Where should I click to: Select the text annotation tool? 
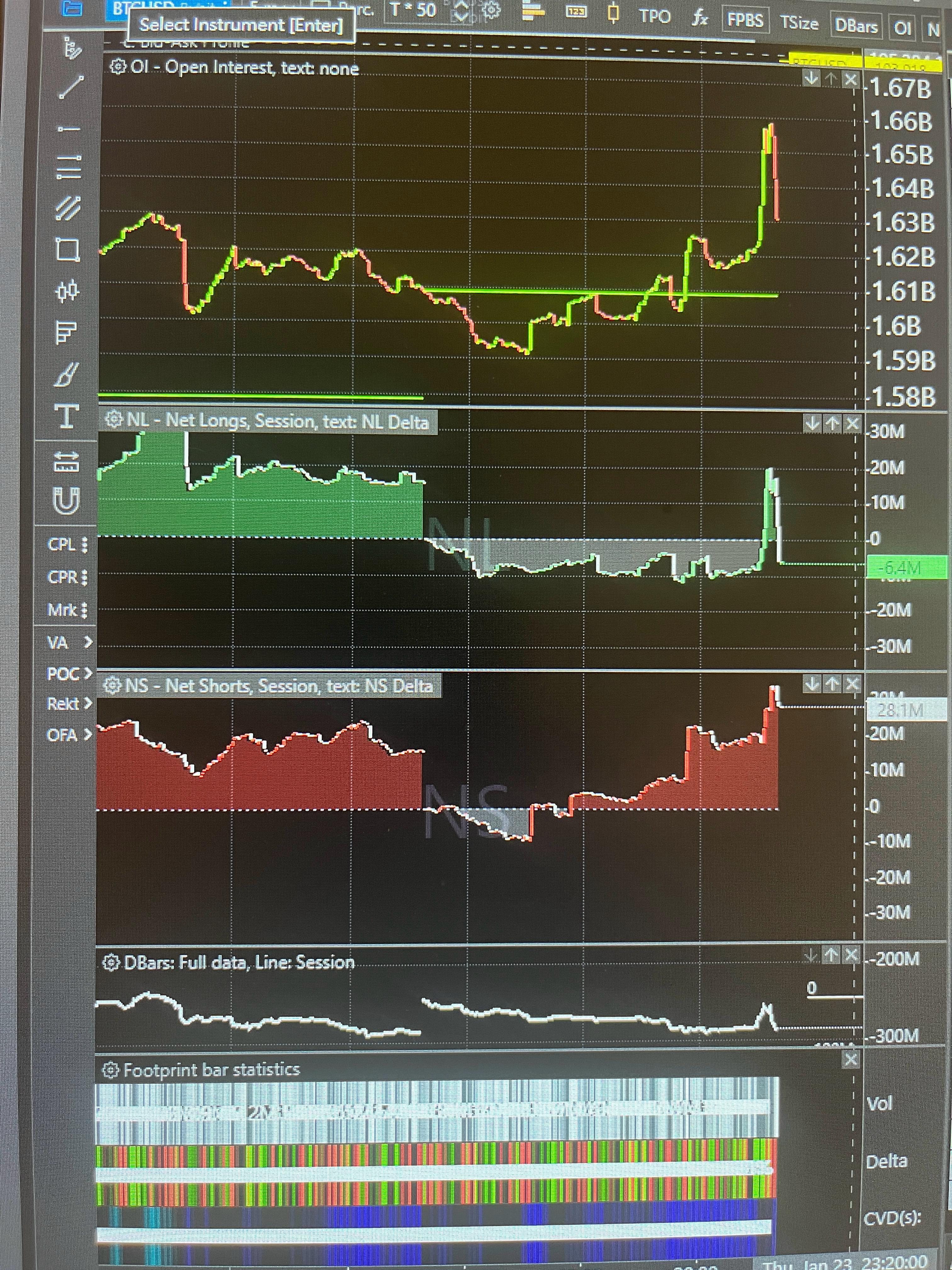pos(66,417)
